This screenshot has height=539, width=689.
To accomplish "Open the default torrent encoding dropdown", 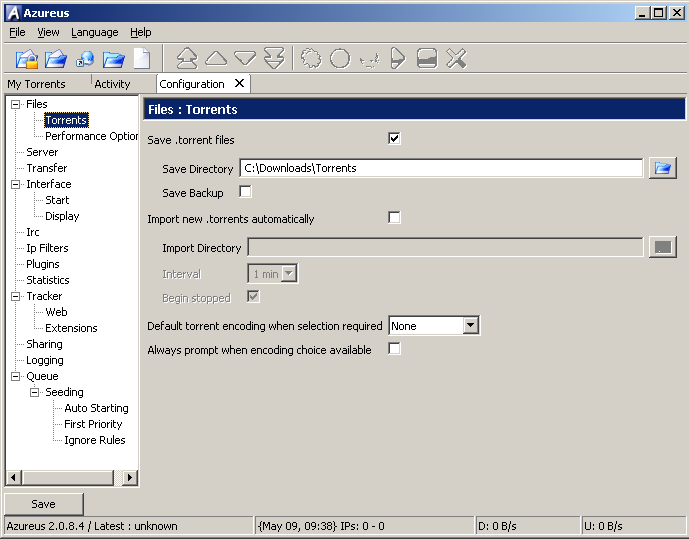I will point(470,326).
